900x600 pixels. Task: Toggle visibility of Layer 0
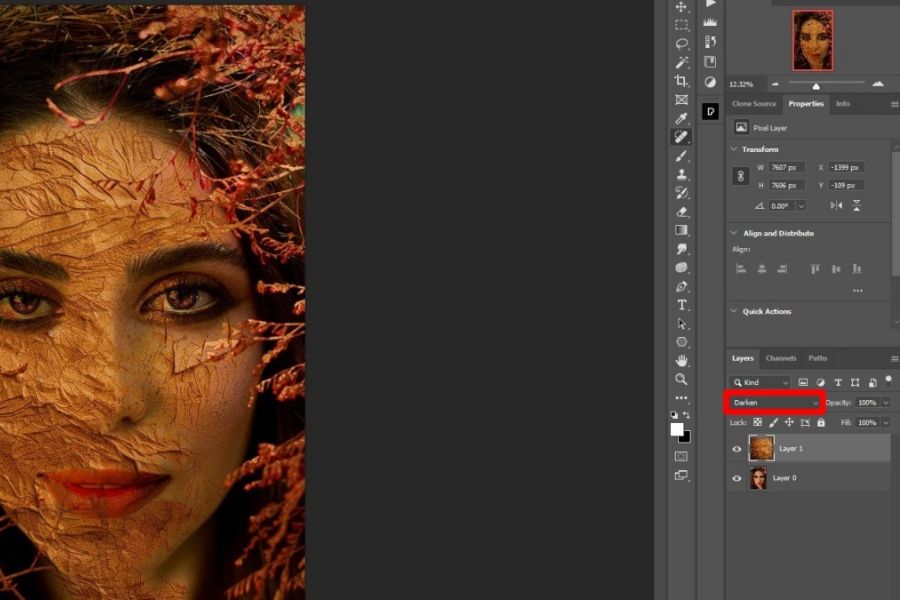pos(737,479)
